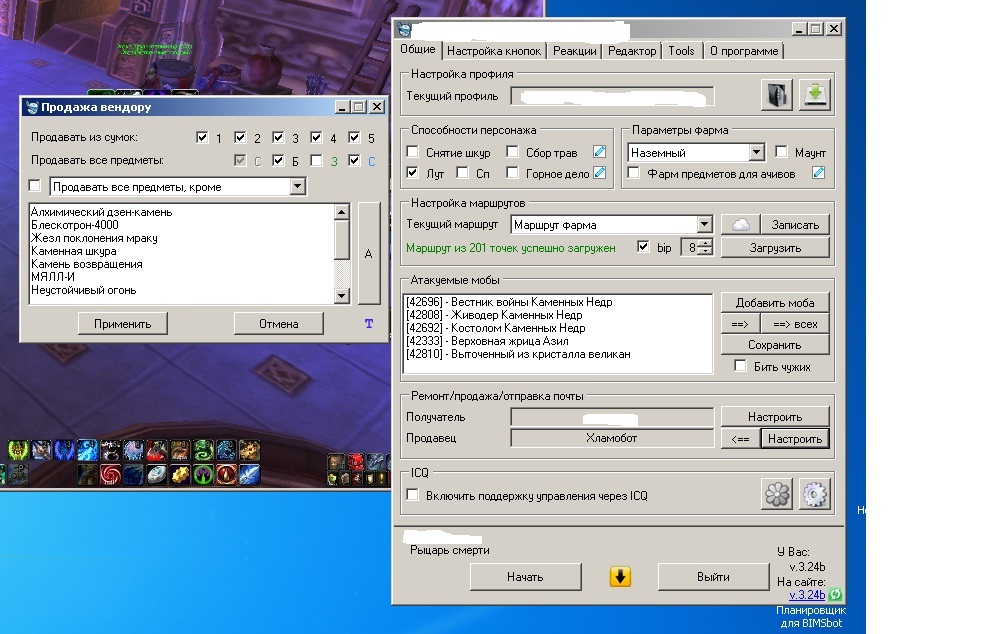Click Применить in the vendor sale dialog

(x=123, y=324)
